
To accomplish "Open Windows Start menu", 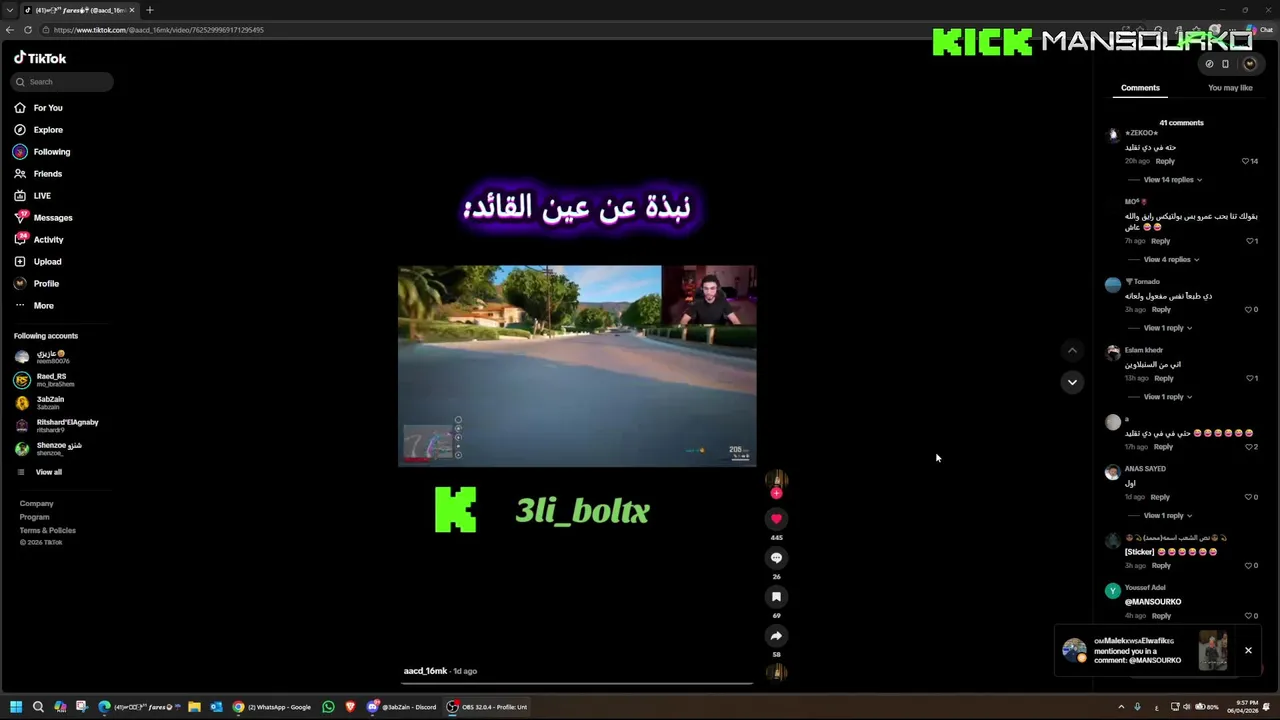I will [x=16, y=707].
